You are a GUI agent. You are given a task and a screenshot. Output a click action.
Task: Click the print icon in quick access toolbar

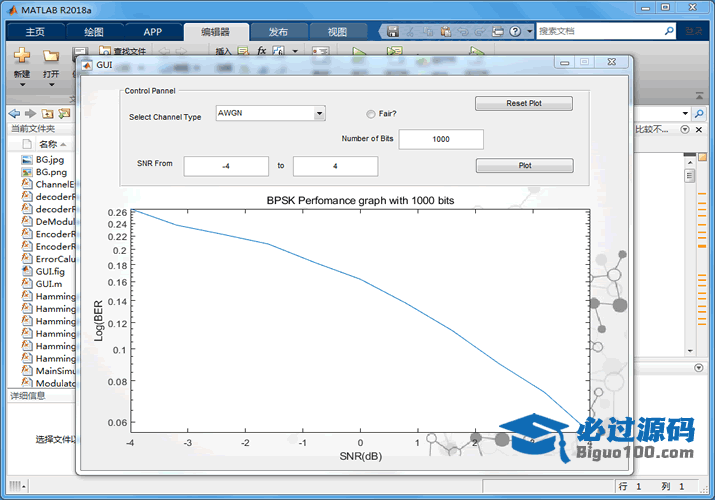coord(498,31)
